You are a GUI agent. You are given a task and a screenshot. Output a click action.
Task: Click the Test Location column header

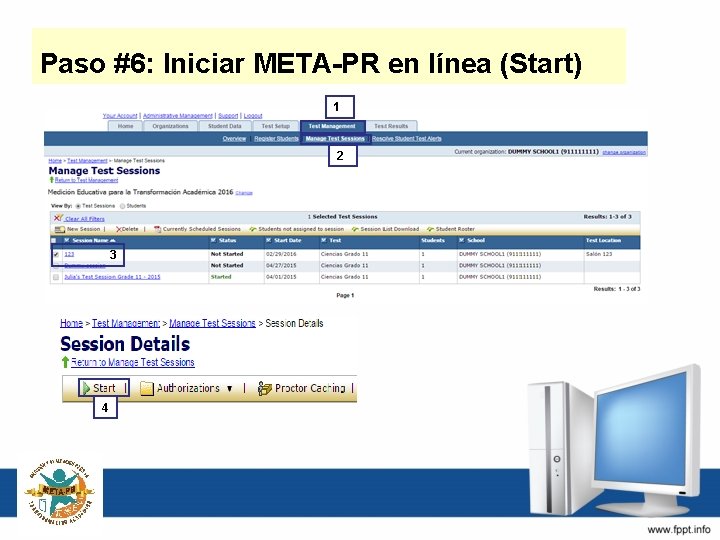click(603, 240)
